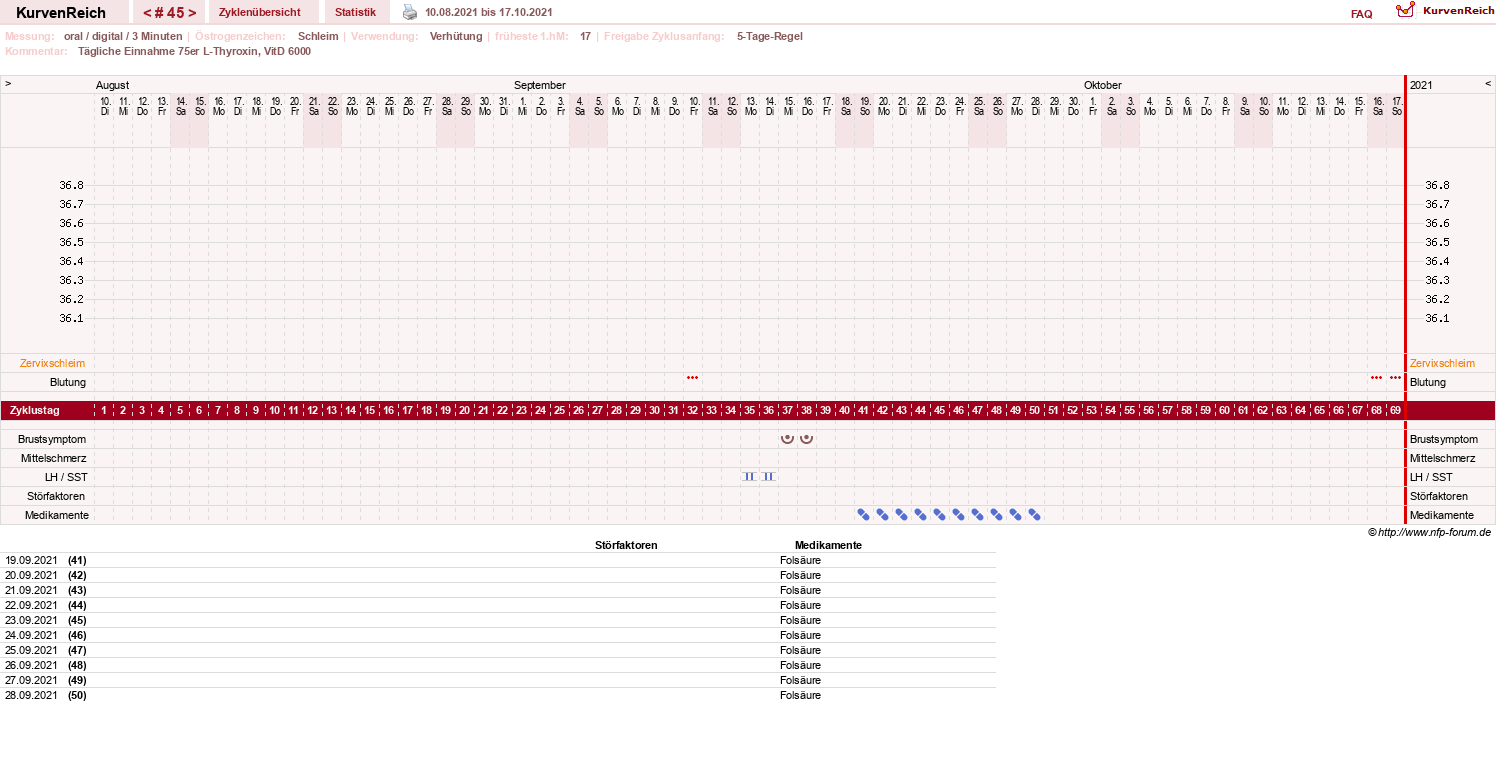
Task: Select cycle day 17 in the Zyklustag bar
Action: [407, 410]
